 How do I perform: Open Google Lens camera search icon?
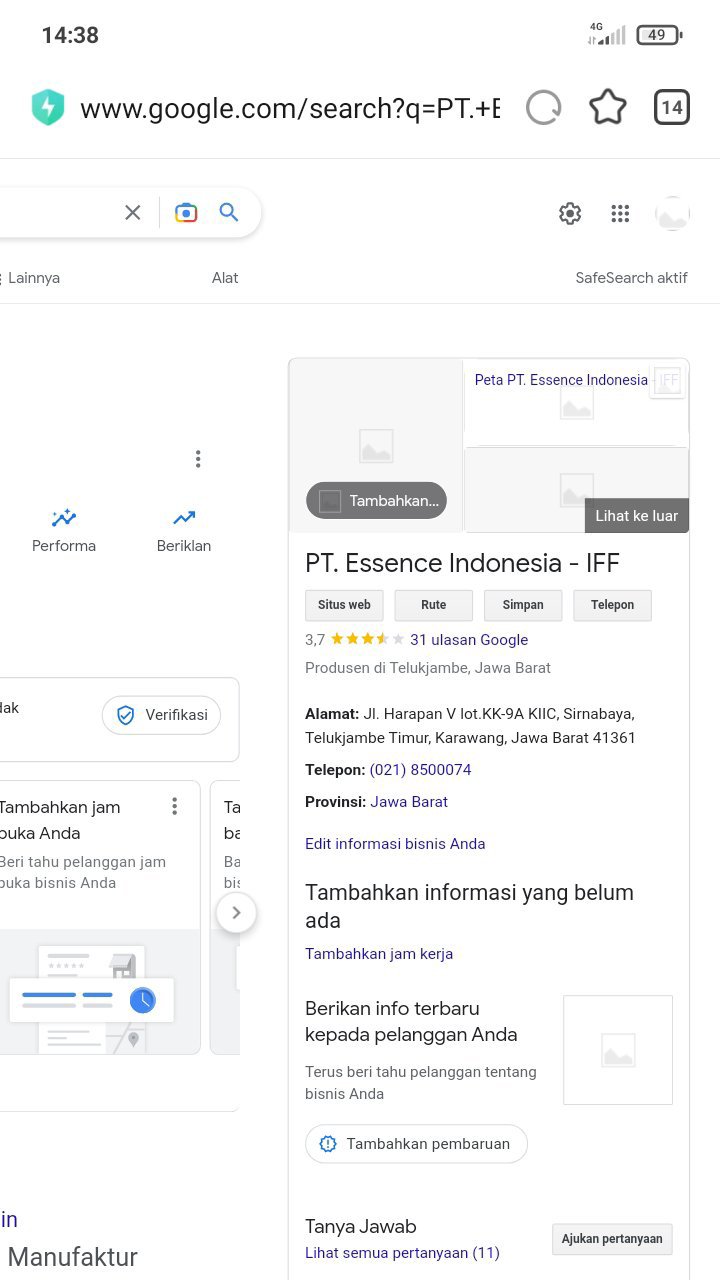point(186,212)
